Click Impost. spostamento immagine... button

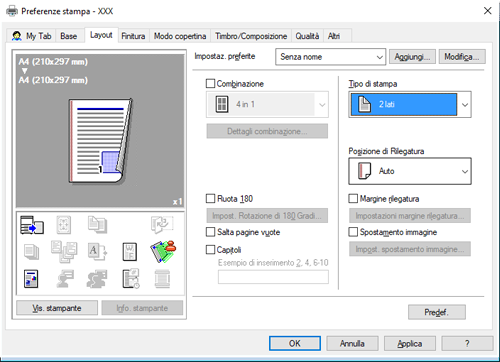410,249
